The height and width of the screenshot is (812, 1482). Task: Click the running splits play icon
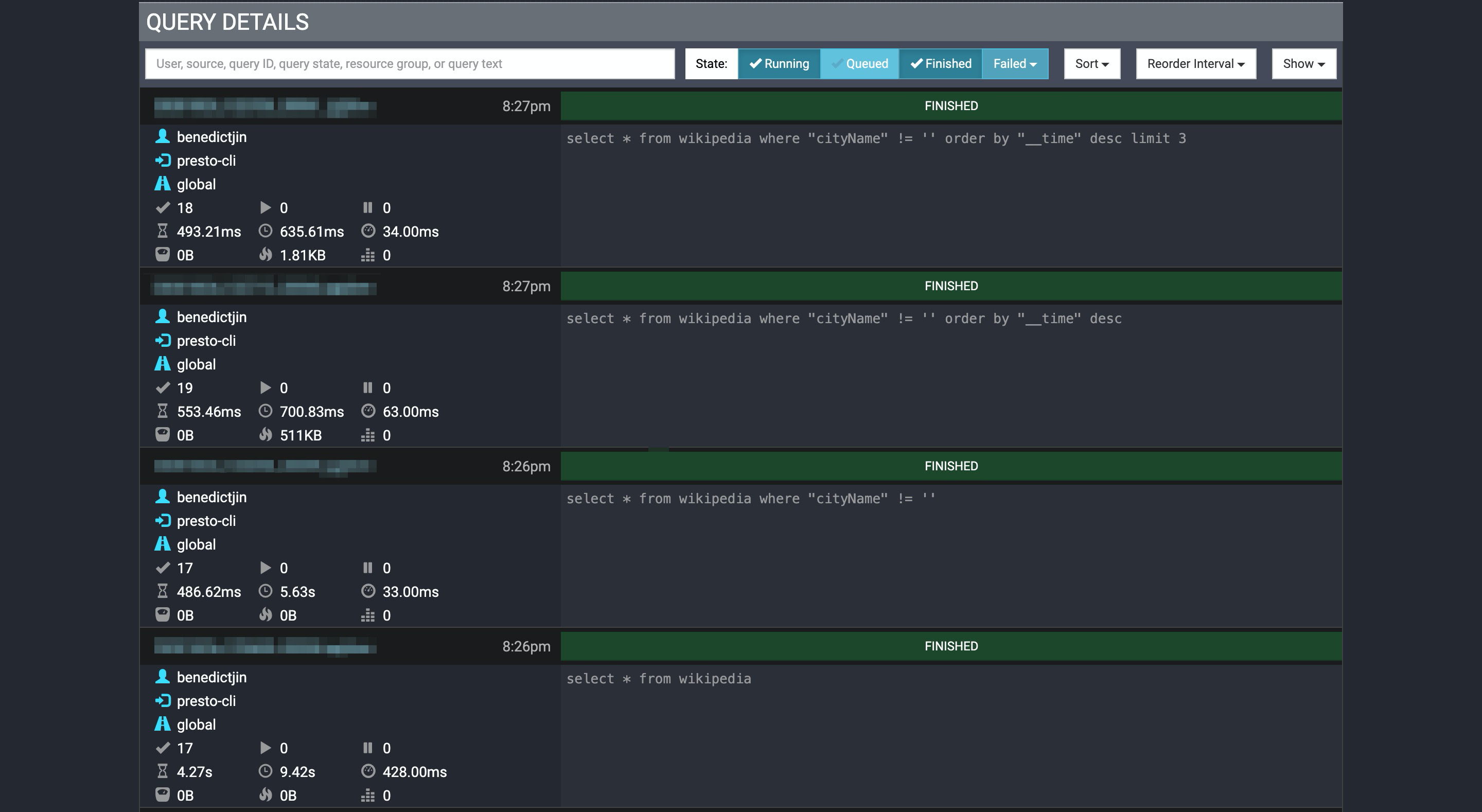[266, 208]
